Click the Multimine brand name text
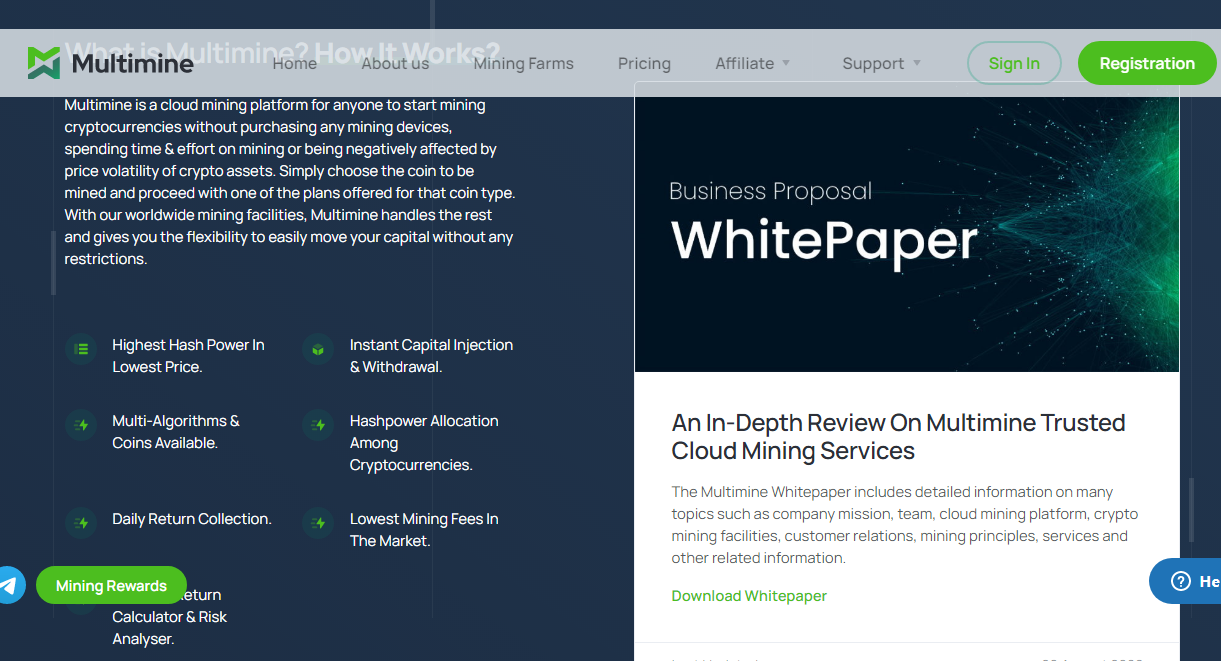This screenshot has width=1221, height=661. click(x=133, y=64)
